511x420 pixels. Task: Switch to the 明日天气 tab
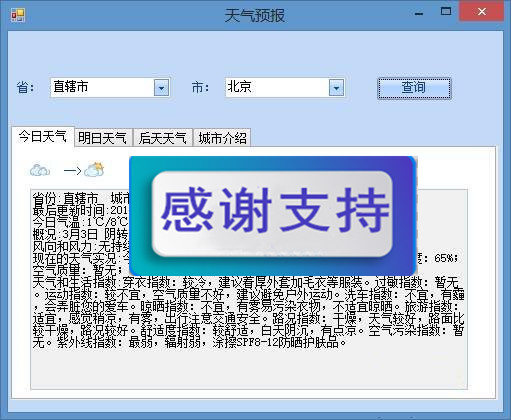coord(103,138)
